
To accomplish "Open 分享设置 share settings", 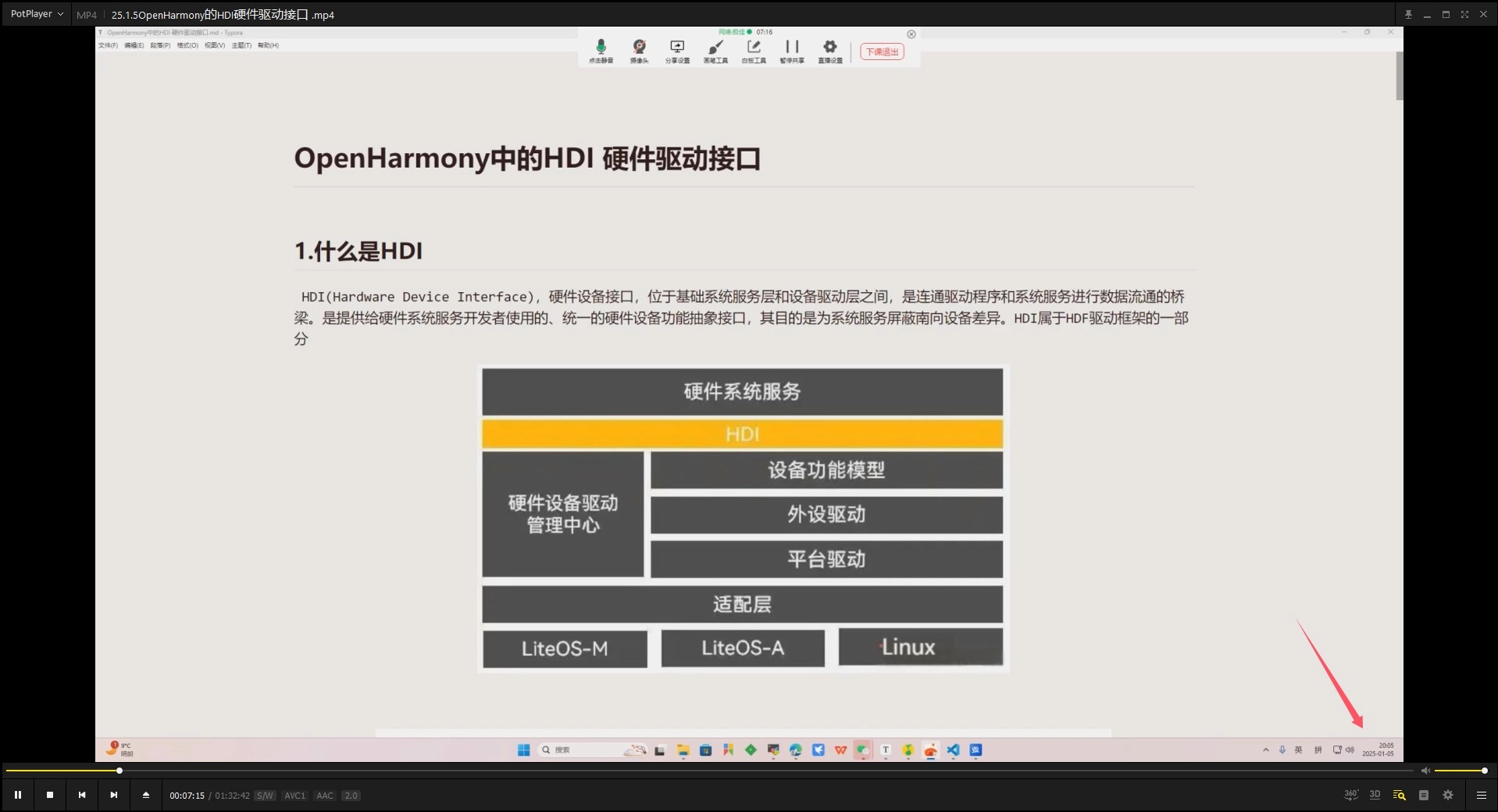I will (676, 48).
